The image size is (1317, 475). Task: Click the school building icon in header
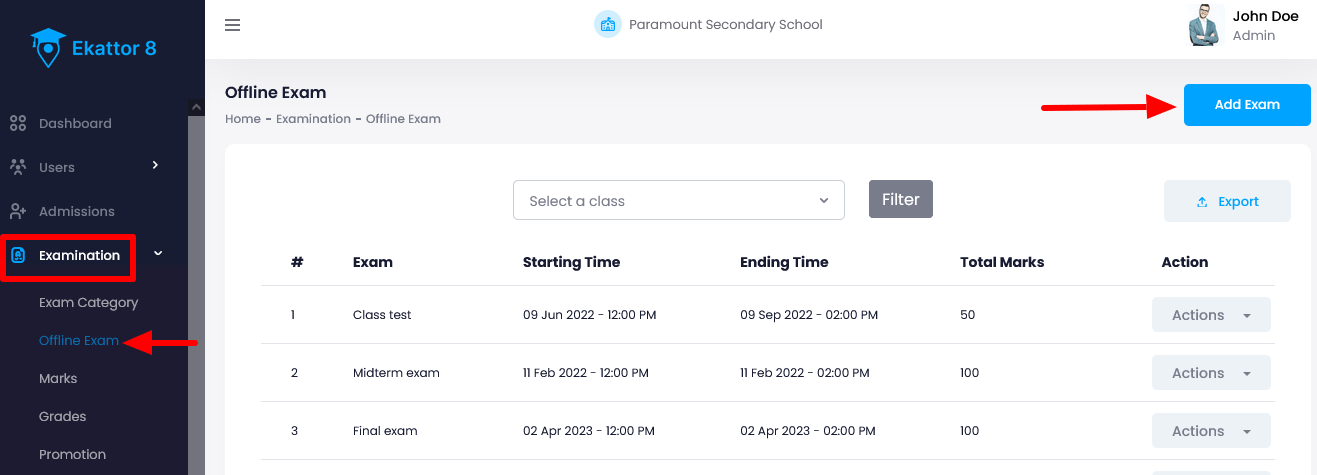click(607, 24)
